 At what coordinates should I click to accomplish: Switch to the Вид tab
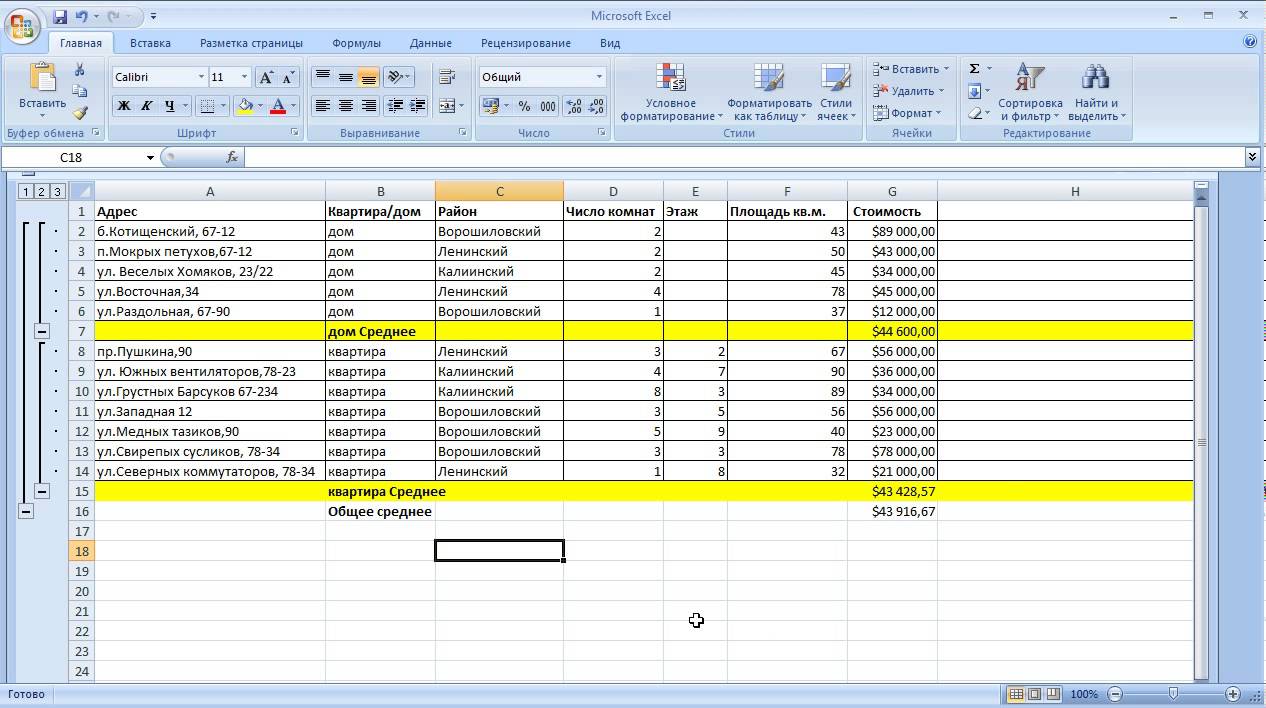610,43
